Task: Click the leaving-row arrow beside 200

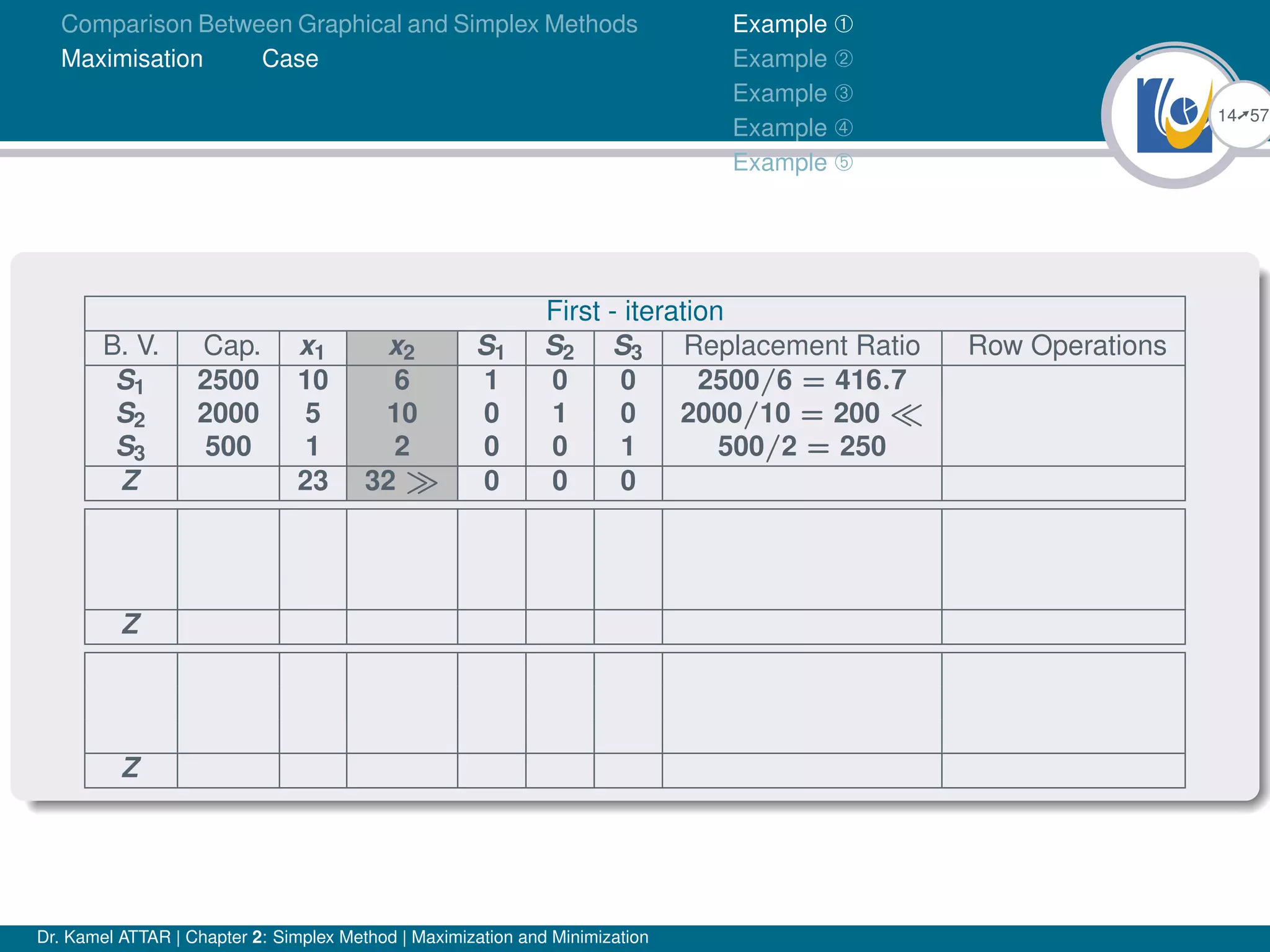Action: coord(907,415)
